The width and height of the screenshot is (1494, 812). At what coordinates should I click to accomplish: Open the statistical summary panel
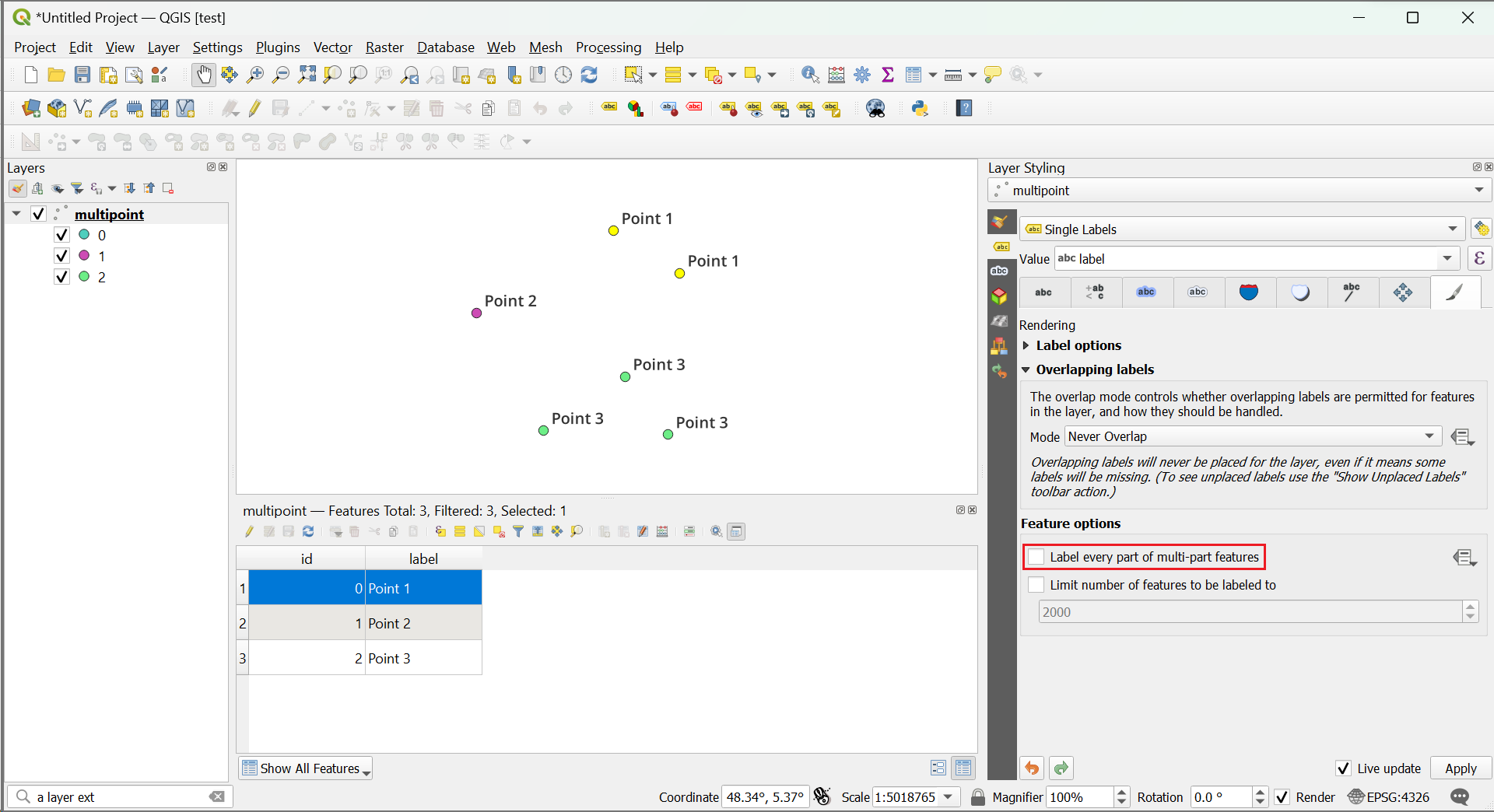point(888,75)
